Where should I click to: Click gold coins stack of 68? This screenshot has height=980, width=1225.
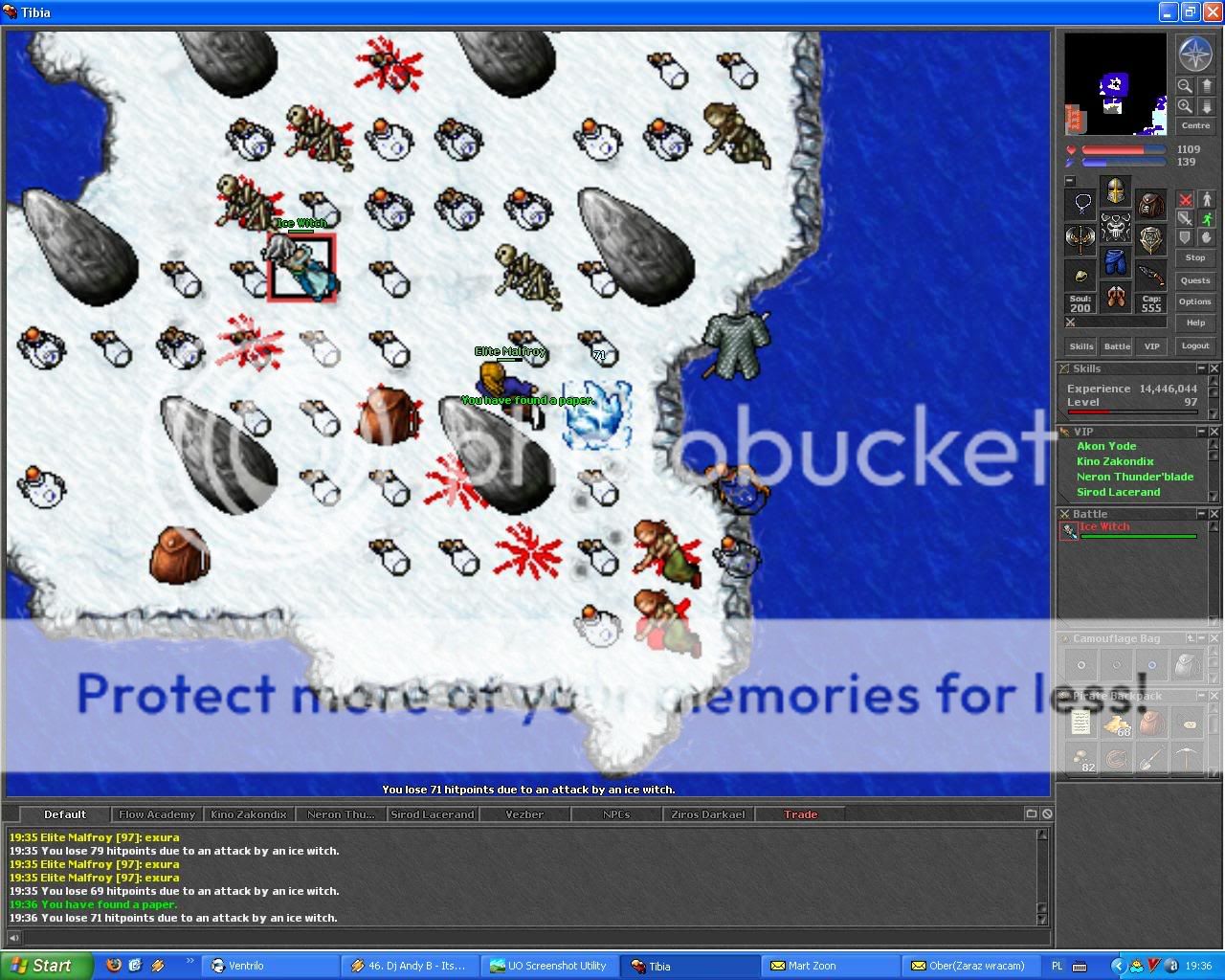point(1117,723)
